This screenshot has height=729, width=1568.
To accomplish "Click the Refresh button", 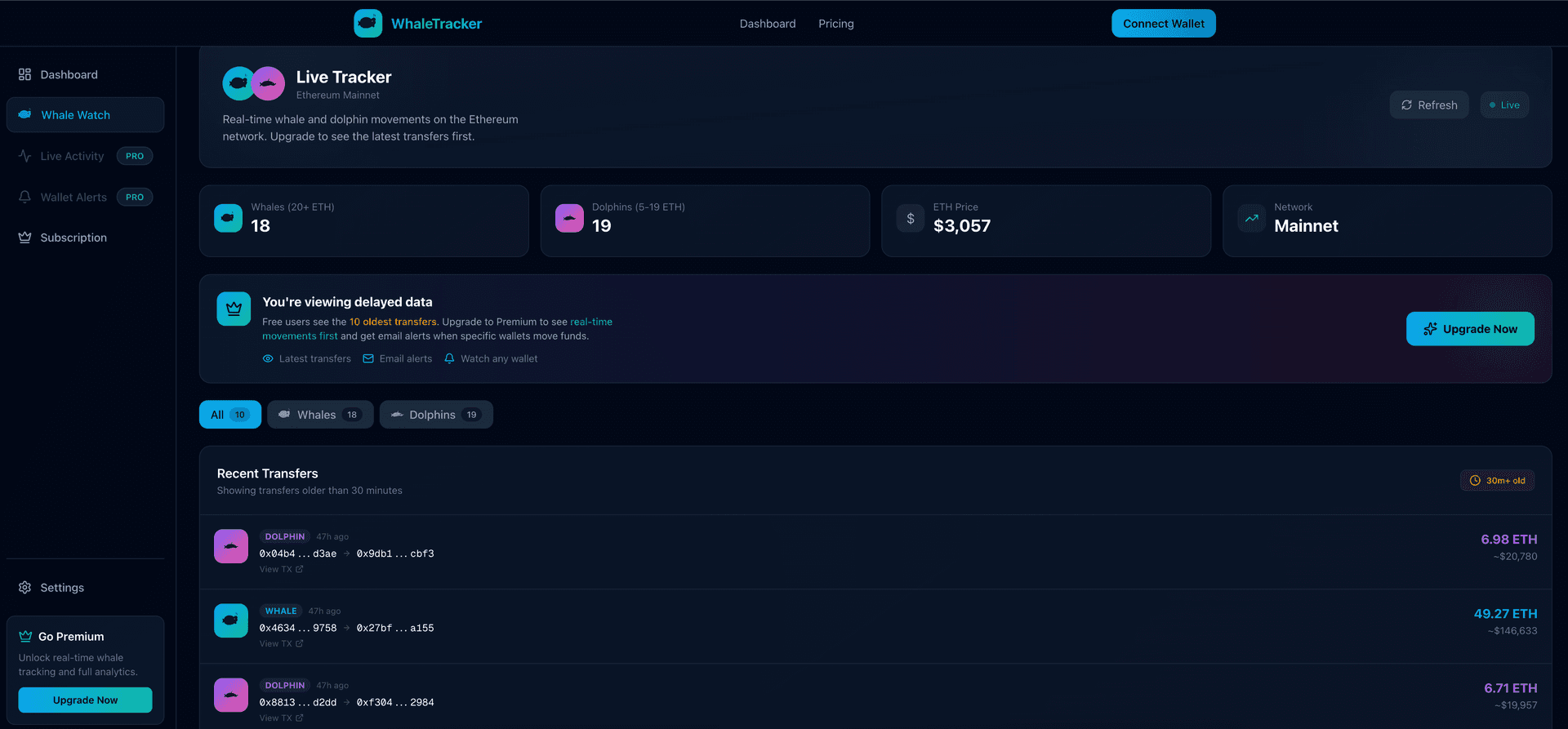I will [x=1428, y=105].
